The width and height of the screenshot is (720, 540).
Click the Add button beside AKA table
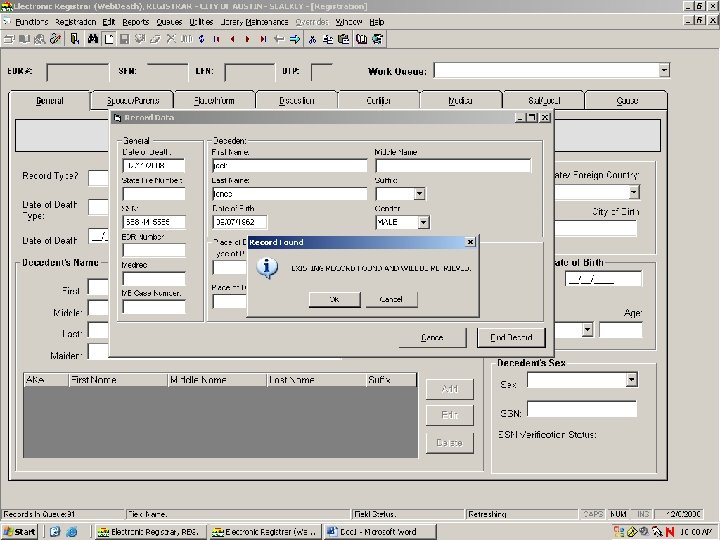[x=450, y=389]
